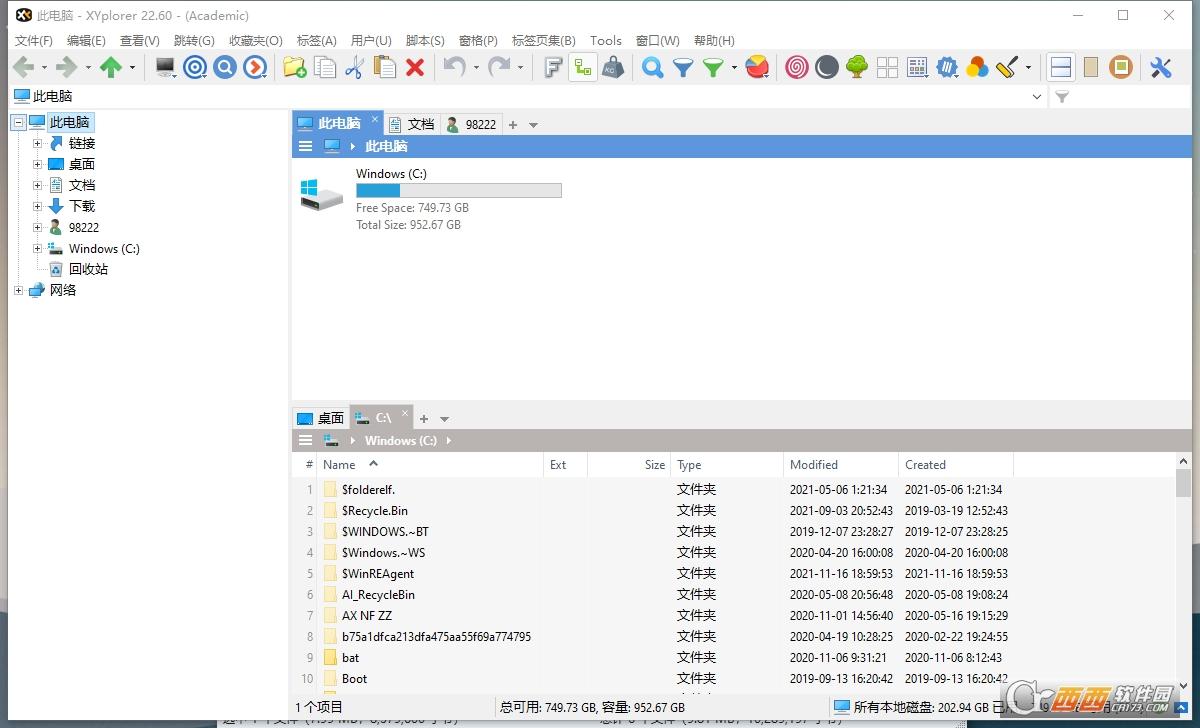Click the Undo arrow icon
The image size is (1200, 728).
pyautogui.click(x=455, y=67)
